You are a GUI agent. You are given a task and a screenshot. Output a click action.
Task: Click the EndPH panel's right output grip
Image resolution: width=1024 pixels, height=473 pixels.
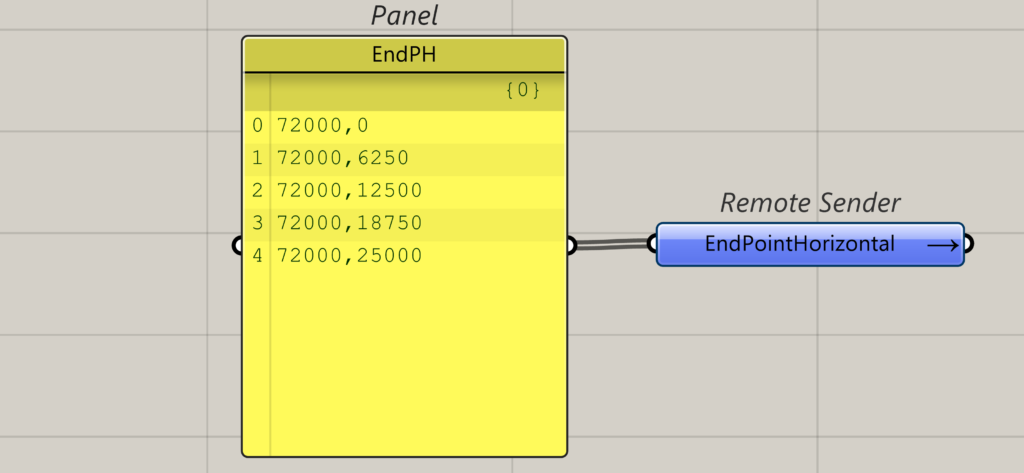coord(571,245)
